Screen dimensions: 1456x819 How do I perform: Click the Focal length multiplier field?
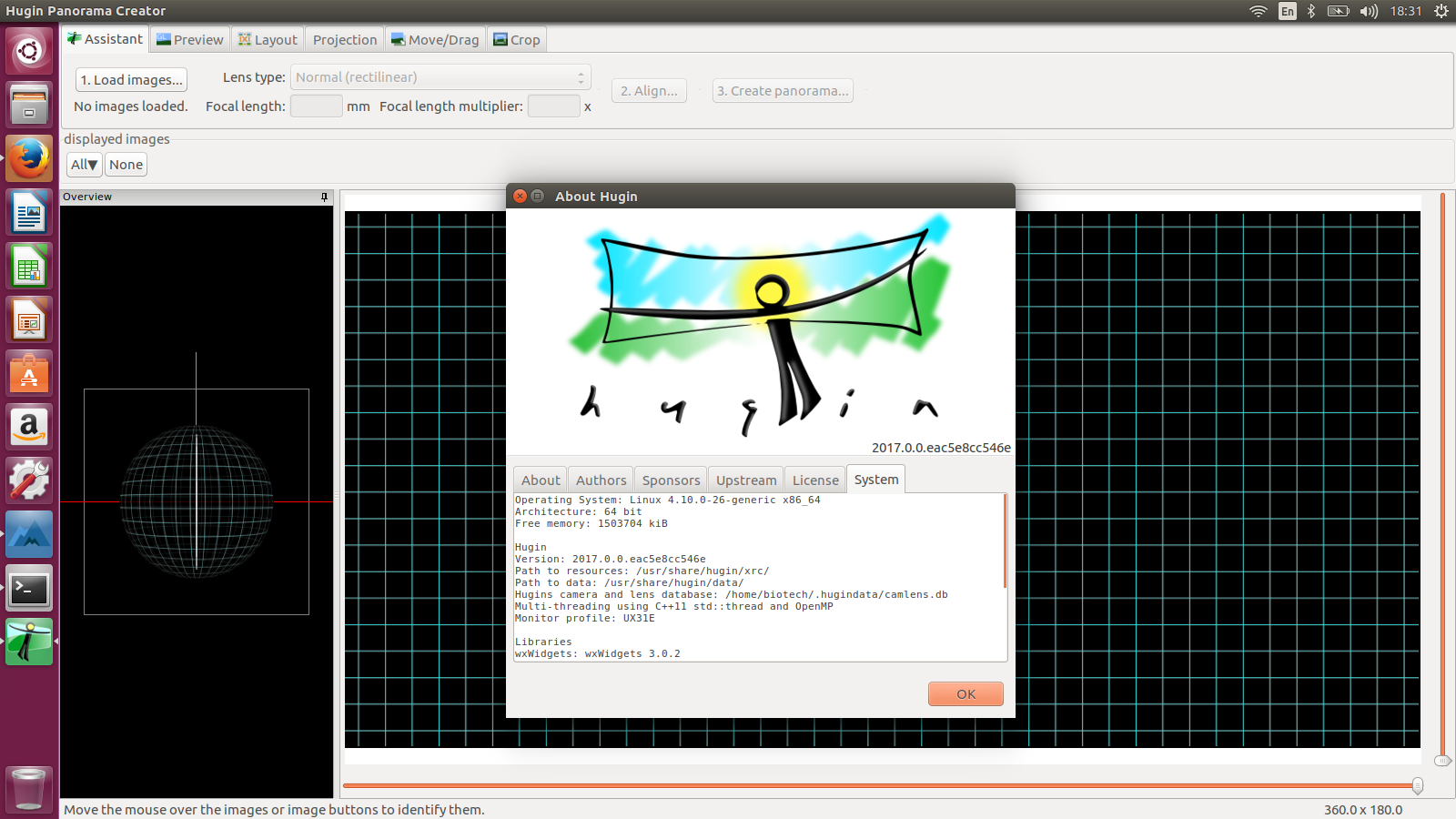click(x=553, y=106)
